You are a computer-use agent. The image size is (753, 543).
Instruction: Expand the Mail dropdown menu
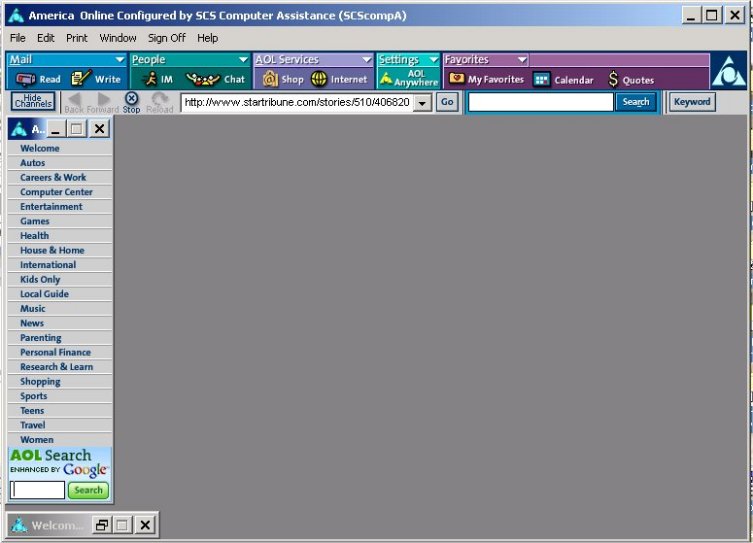click(120, 60)
